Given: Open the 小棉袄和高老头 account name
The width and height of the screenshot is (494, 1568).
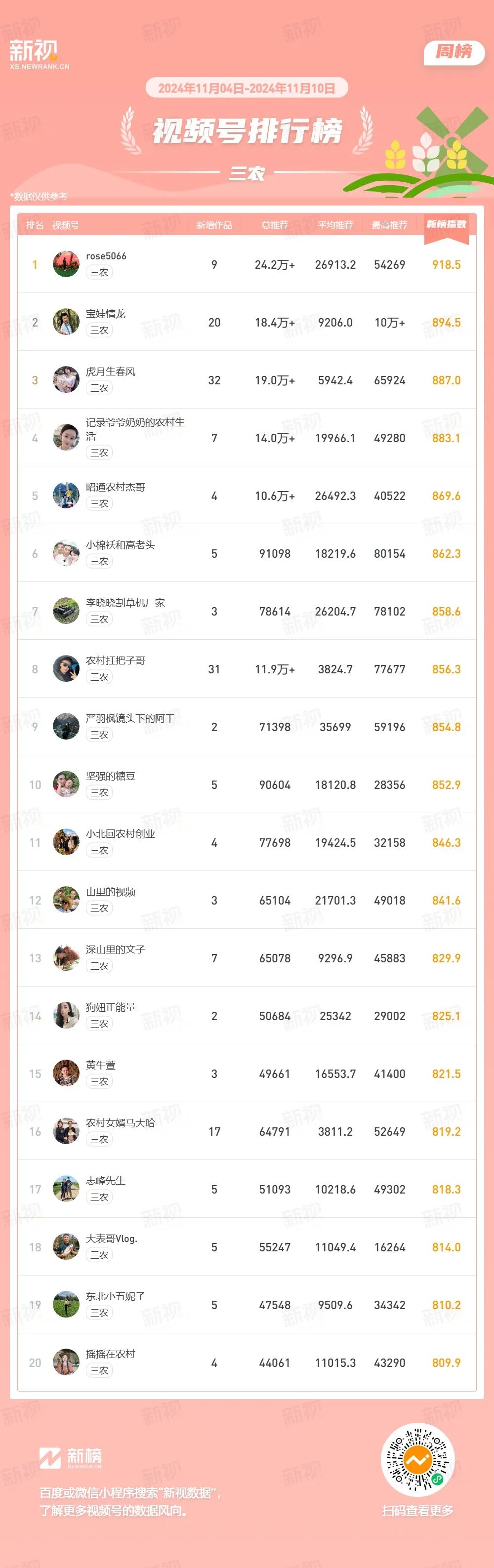Looking at the screenshot, I should tap(121, 545).
